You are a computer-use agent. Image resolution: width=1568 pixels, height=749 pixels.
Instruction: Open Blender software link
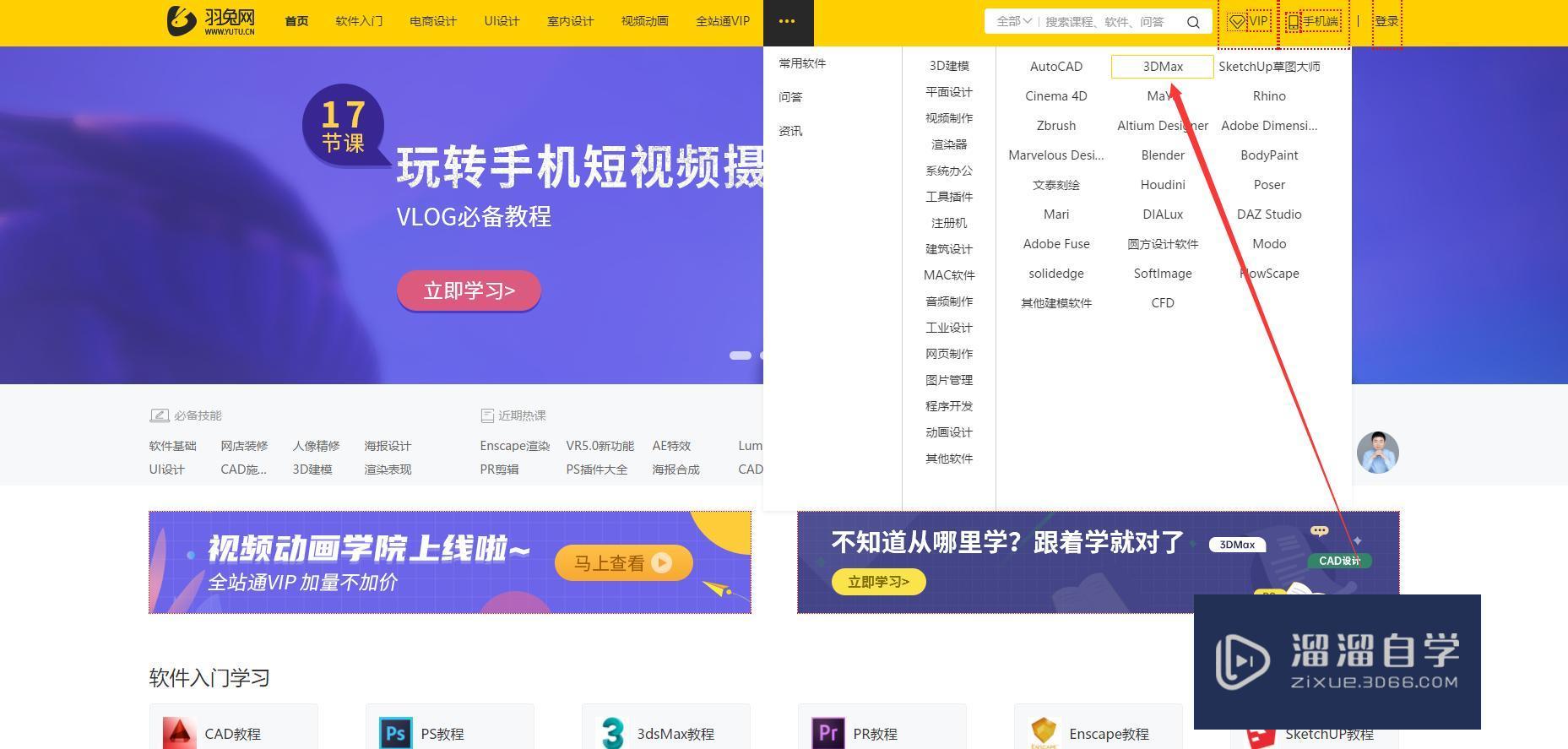[x=1163, y=155]
